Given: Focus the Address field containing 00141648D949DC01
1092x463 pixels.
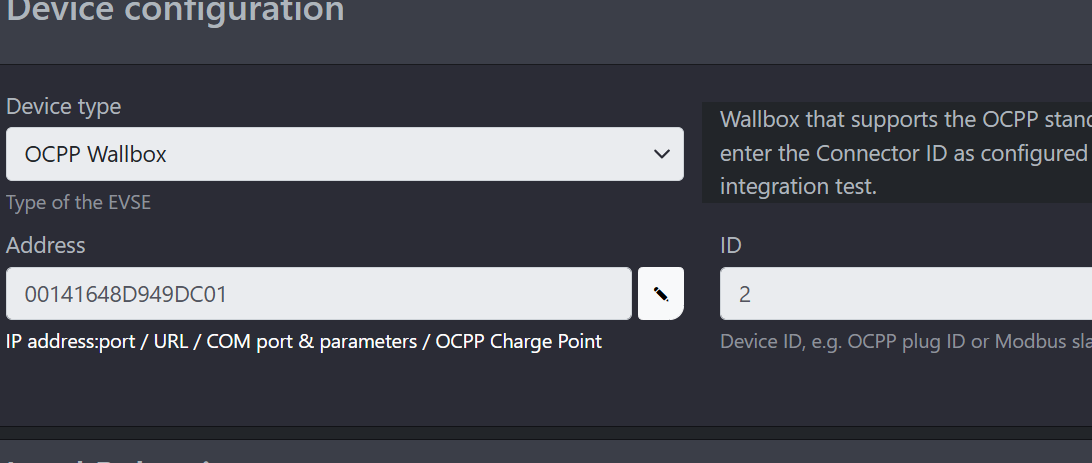Looking at the screenshot, I should [x=319, y=294].
